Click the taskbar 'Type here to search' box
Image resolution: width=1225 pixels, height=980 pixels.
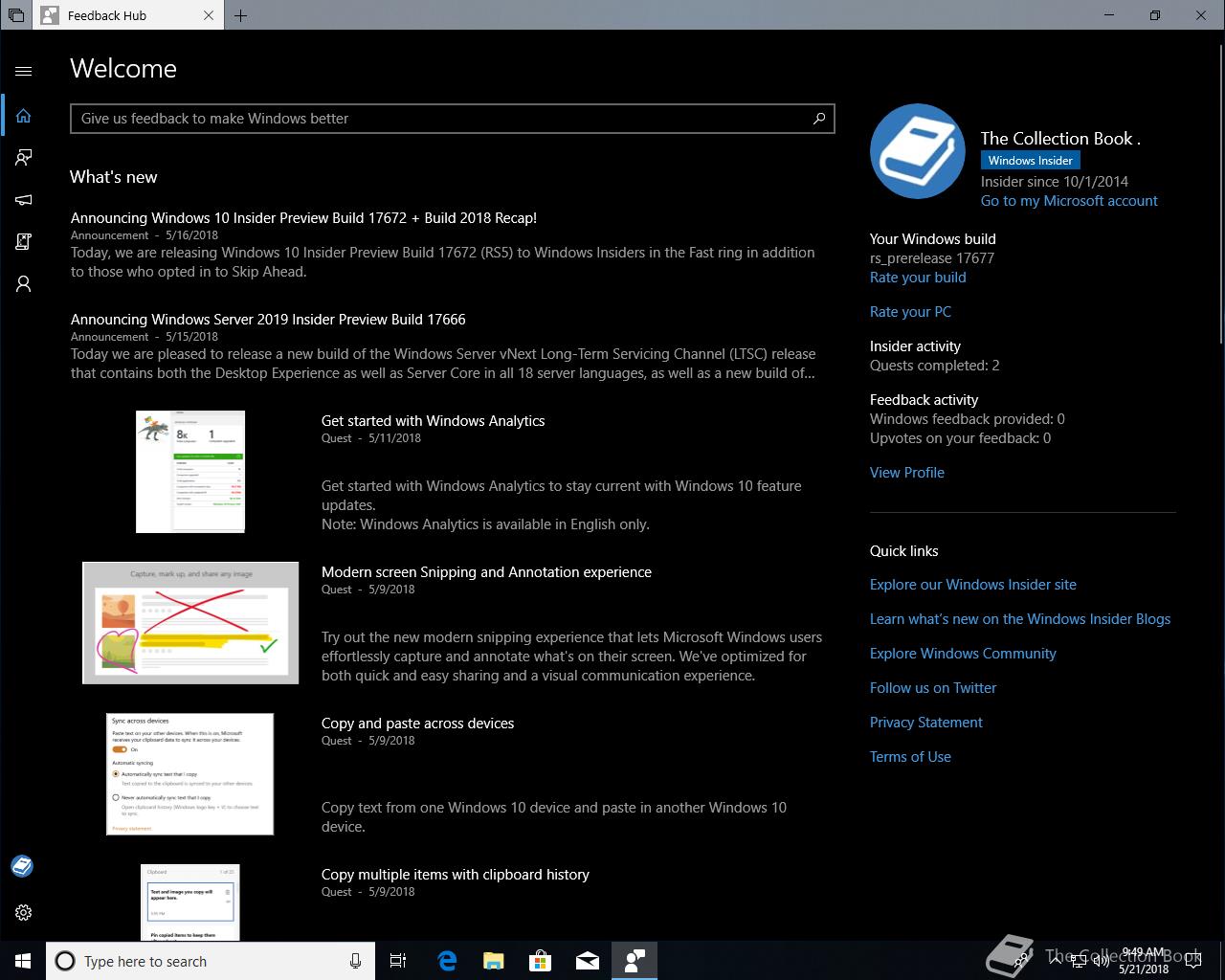pos(210,961)
